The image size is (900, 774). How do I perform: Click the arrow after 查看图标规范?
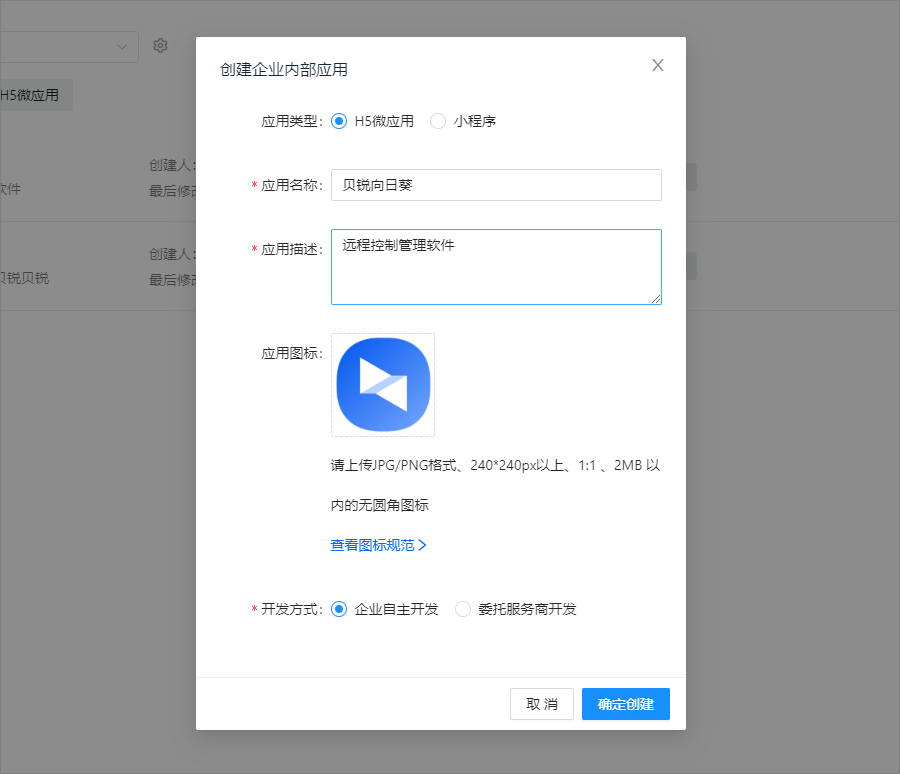point(423,545)
